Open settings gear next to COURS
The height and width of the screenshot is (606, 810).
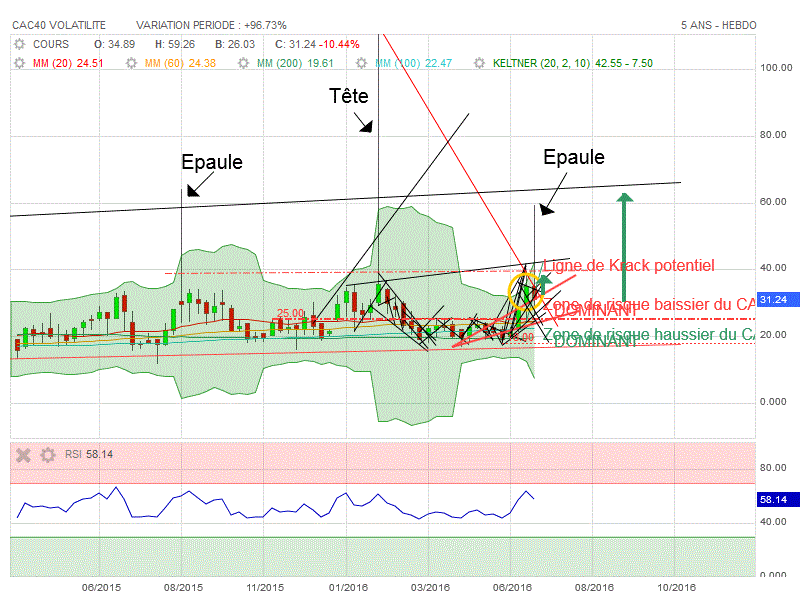tap(20, 44)
